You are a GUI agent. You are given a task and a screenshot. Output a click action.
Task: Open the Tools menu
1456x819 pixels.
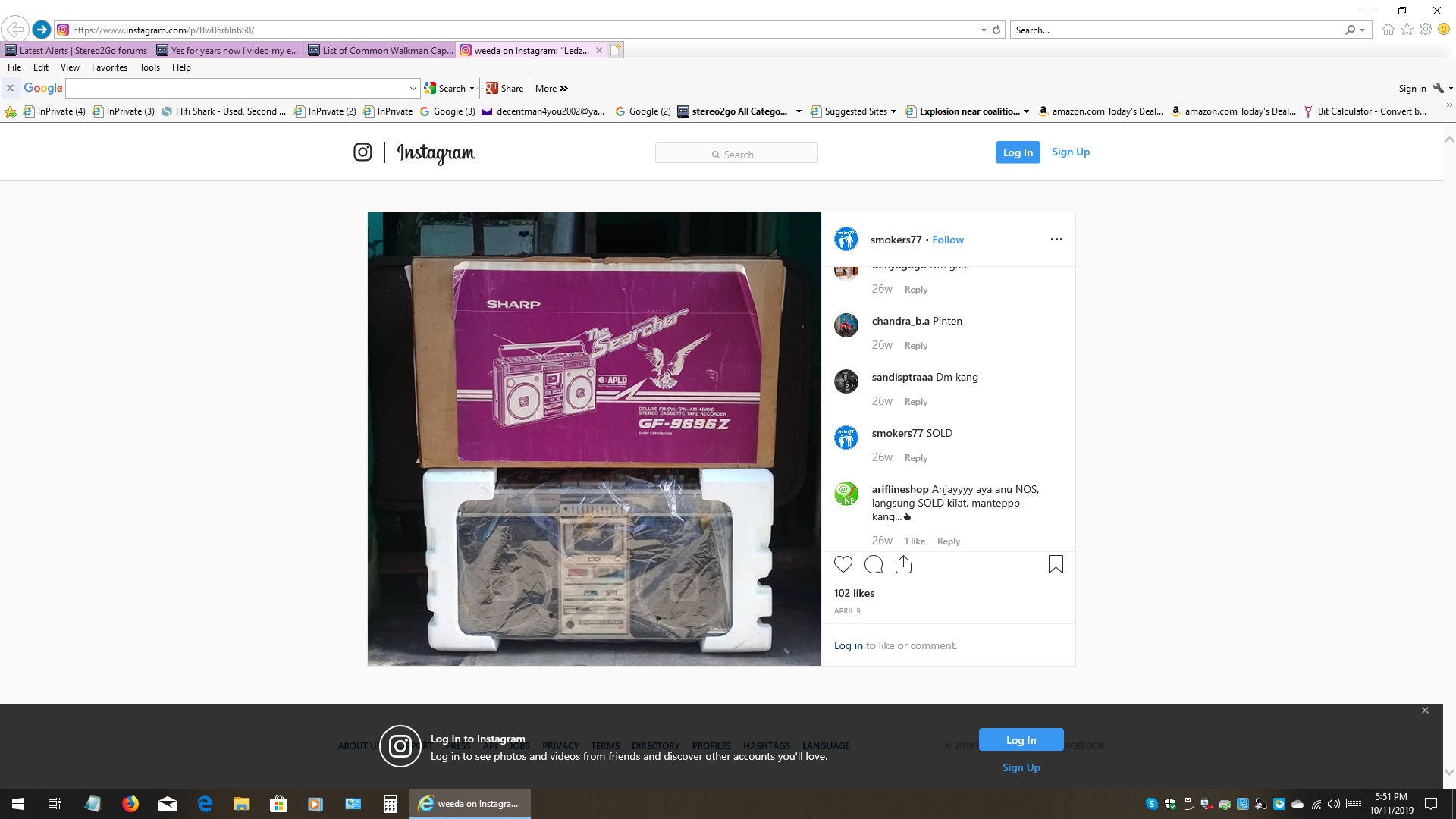149,67
